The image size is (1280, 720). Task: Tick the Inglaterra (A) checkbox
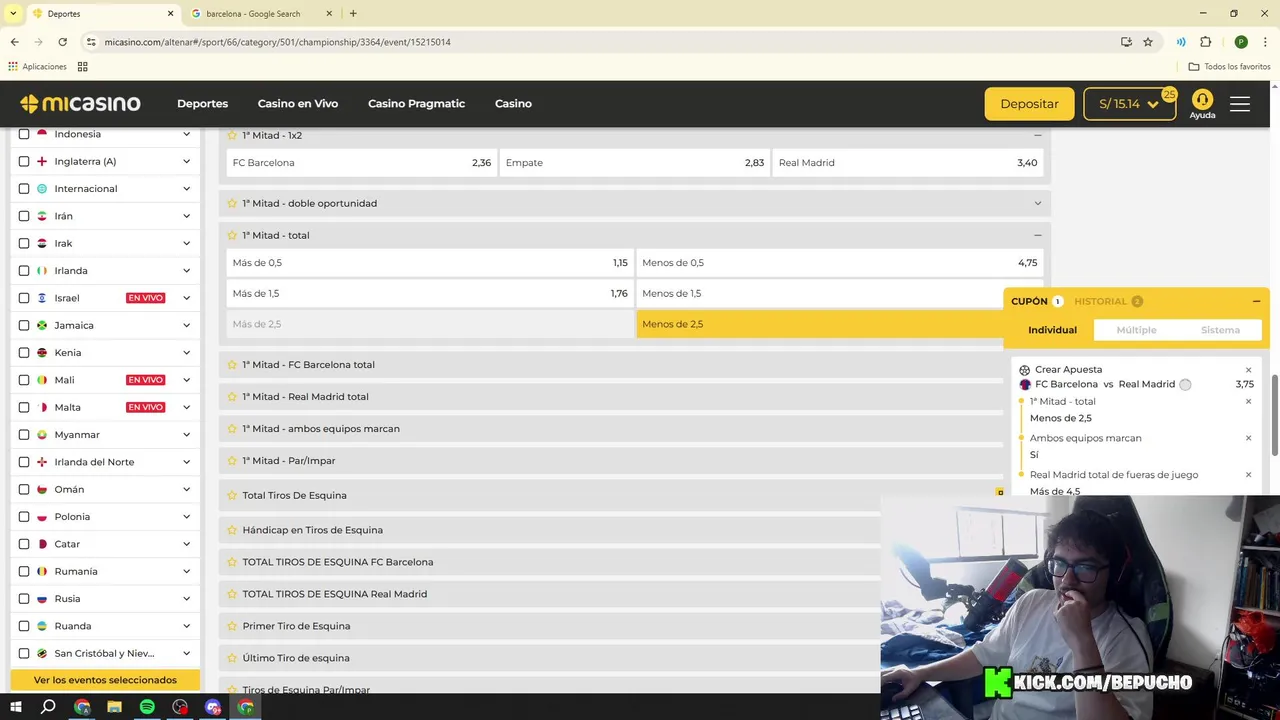point(24,161)
